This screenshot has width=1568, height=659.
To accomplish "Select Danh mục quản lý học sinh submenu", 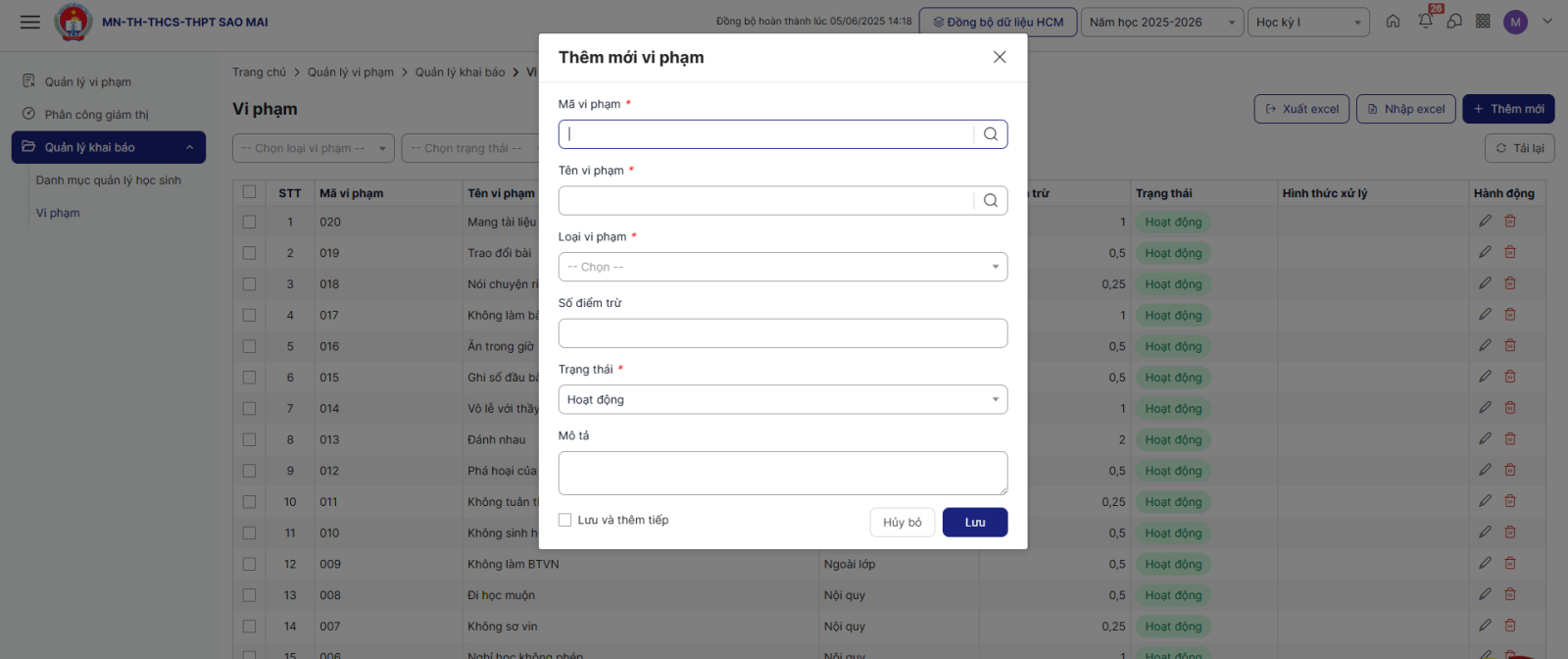I will pyautogui.click(x=109, y=180).
